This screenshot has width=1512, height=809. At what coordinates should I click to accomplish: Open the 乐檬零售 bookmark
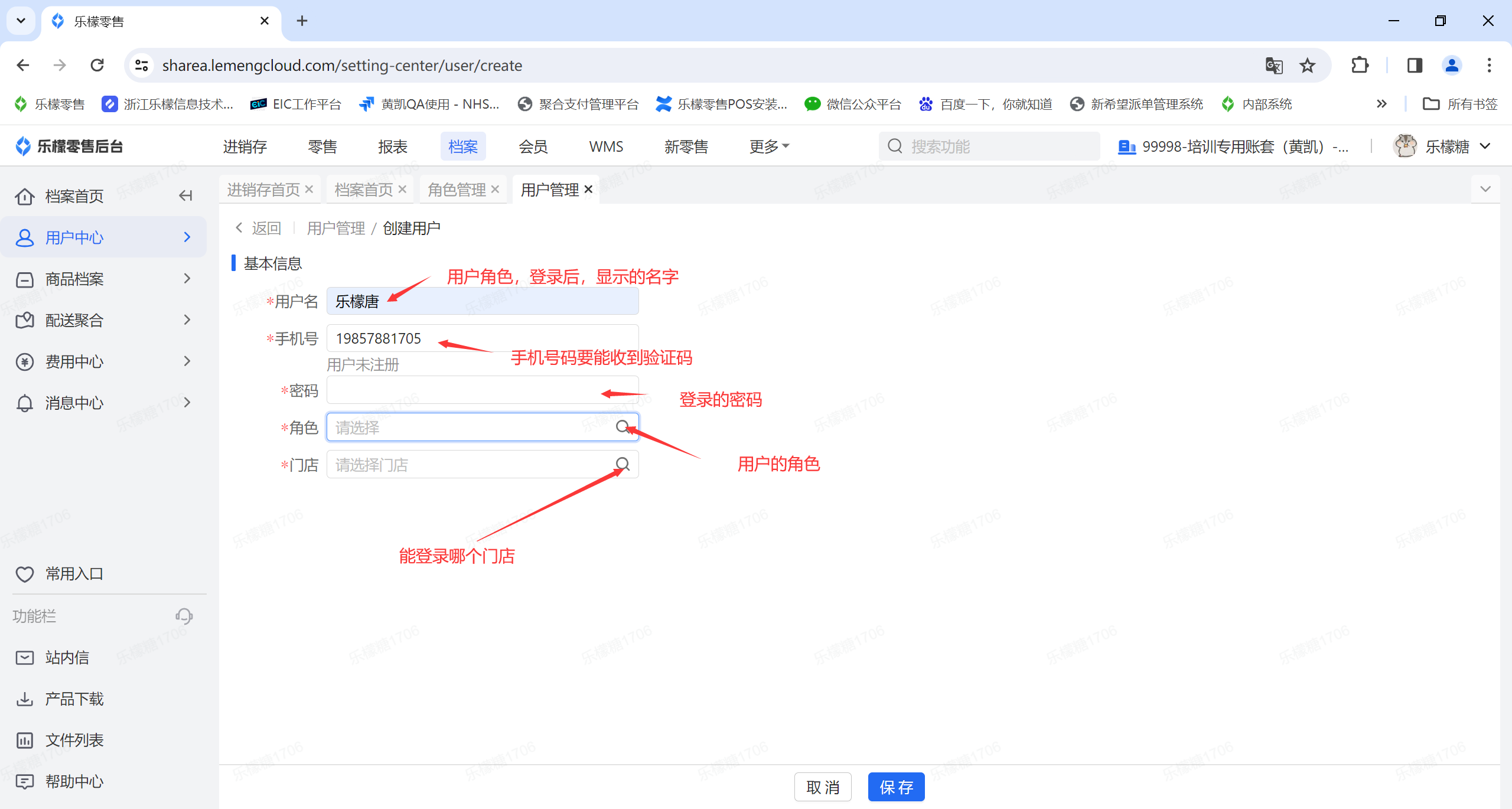[x=50, y=104]
